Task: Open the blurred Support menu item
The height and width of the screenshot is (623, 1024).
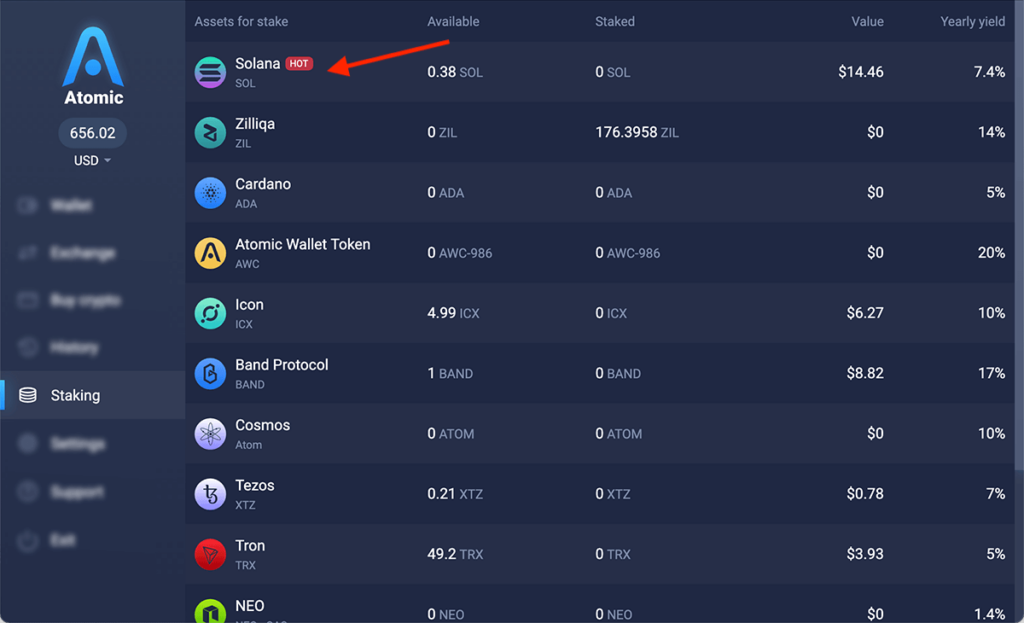Action: coord(93,492)
